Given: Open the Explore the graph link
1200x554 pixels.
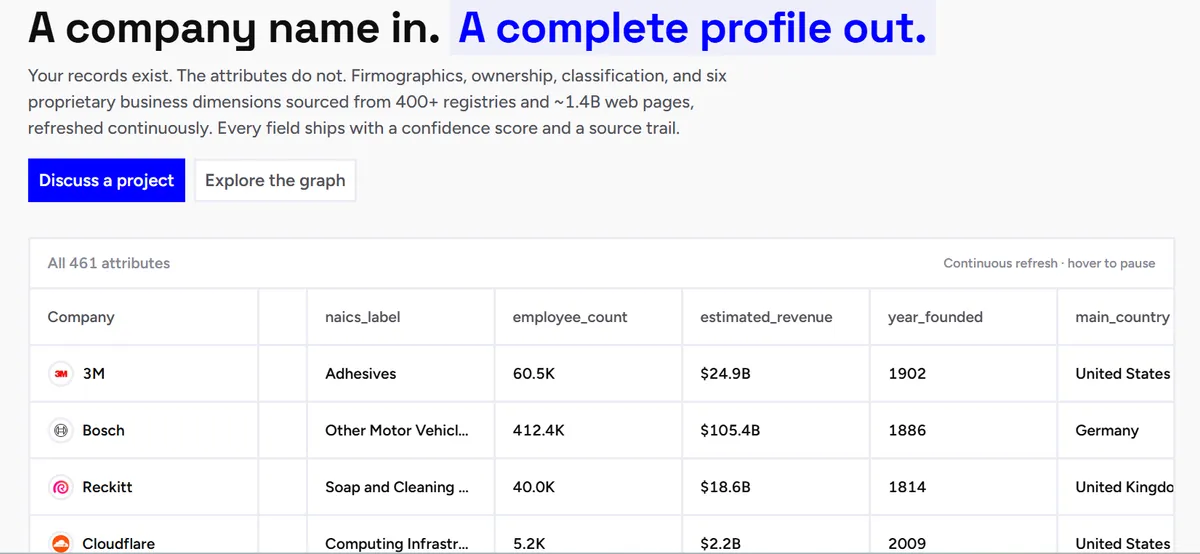Looking at the screenshot, I should click(x=275, y=180).
